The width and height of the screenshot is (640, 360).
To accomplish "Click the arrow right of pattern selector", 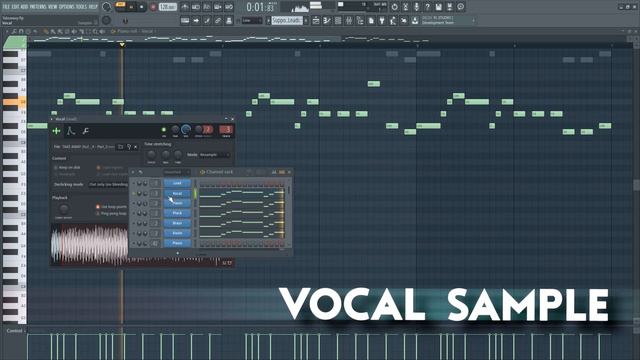I will click(x=306, y=20).
